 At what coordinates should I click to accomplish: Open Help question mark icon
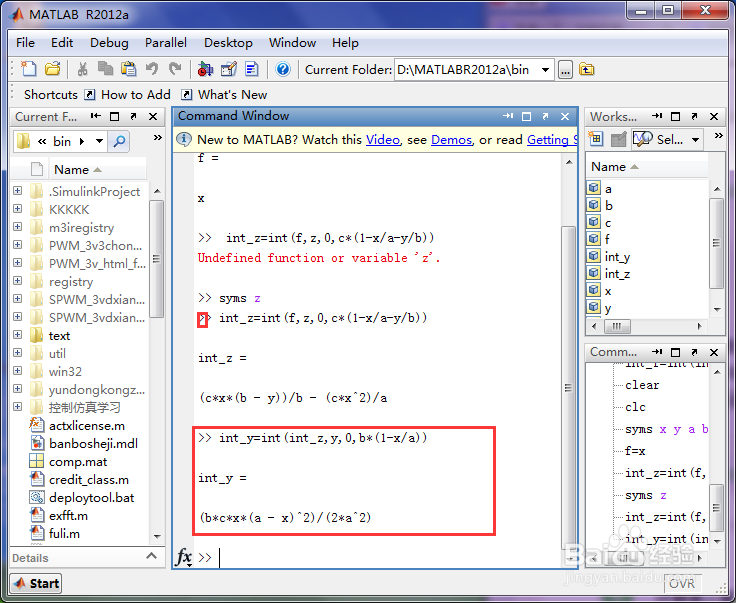tap(283, 69)
